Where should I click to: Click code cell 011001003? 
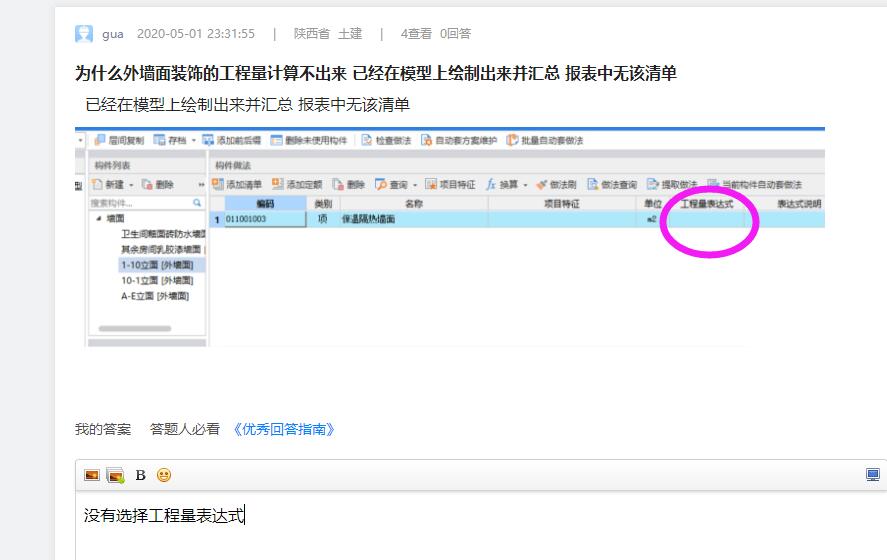(265, 219)
